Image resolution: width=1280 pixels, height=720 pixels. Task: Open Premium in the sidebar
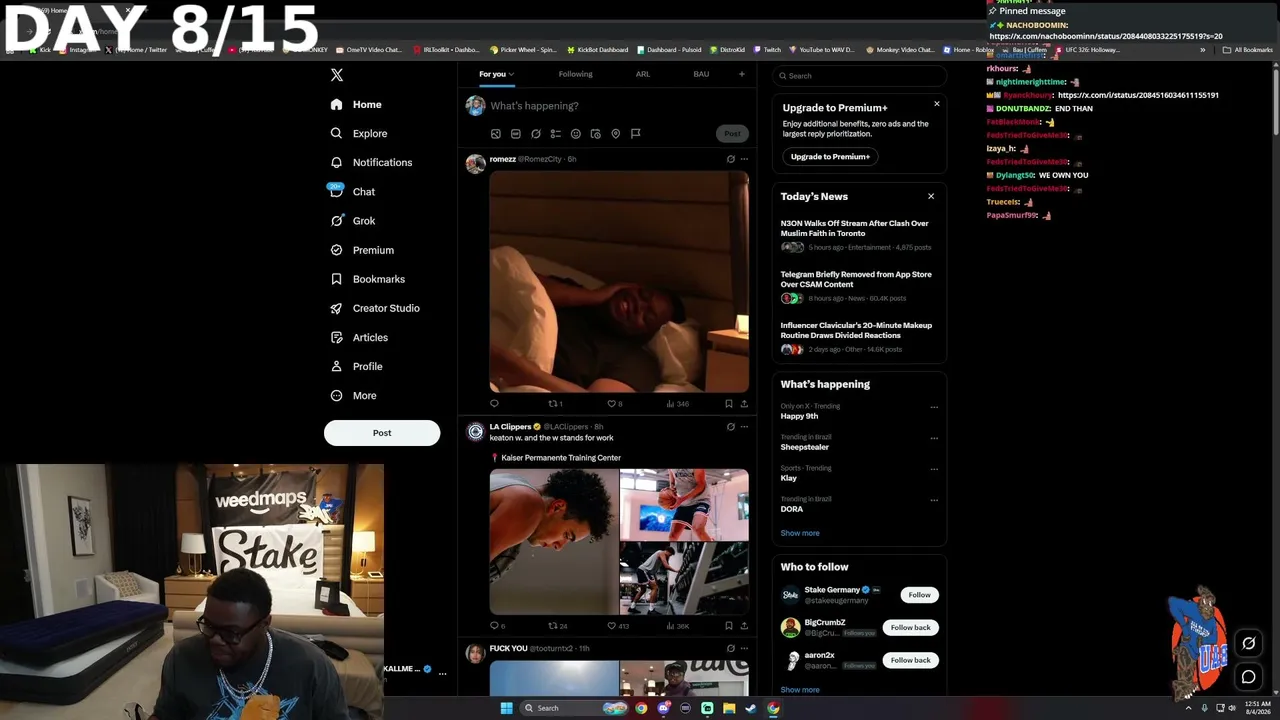click(x=362, y=250)
